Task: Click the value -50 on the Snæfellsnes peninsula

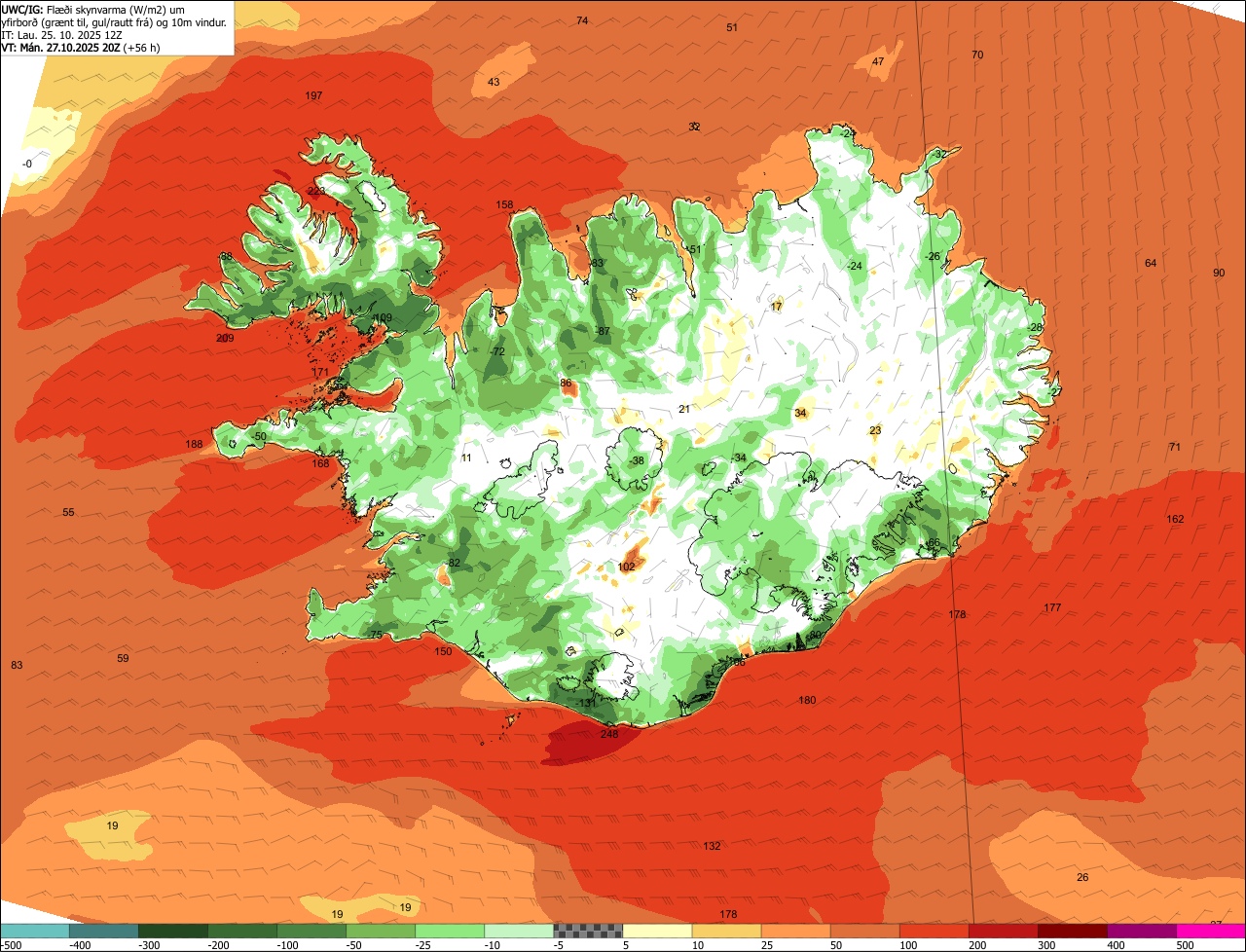Action: [258, 437]
